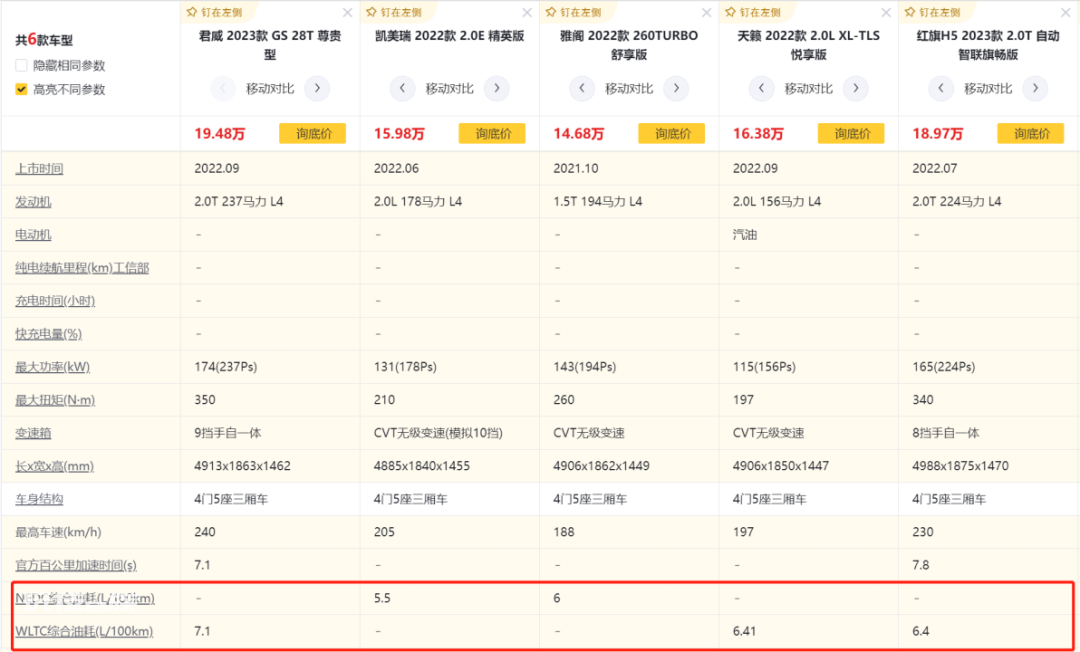1080x652 pixels.
Task: Select 2.0T 237马力 L4 engine cell
Action: tap(239, 202)
